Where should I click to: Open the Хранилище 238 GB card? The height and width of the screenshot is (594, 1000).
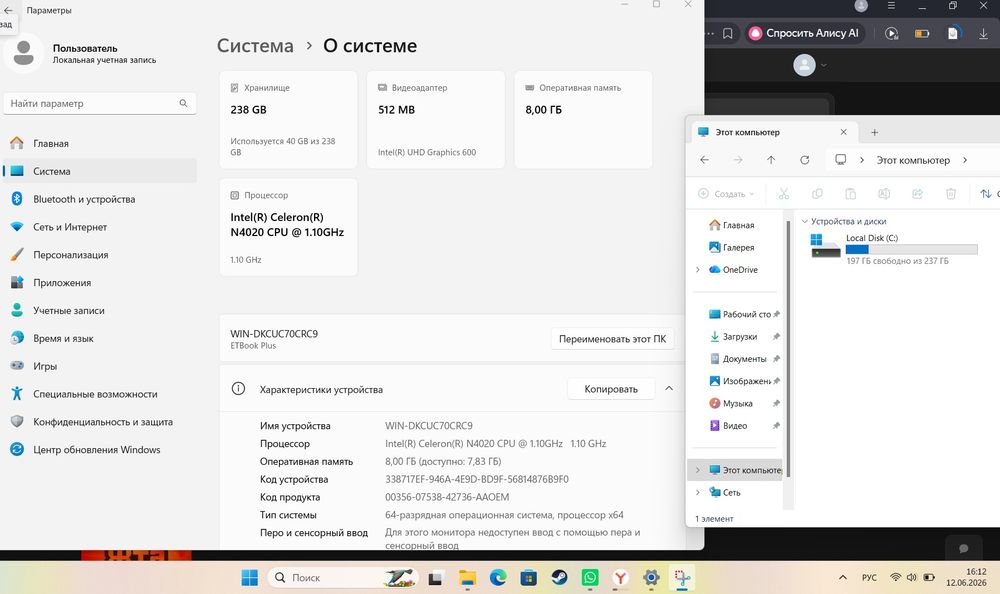click(288, 120)
